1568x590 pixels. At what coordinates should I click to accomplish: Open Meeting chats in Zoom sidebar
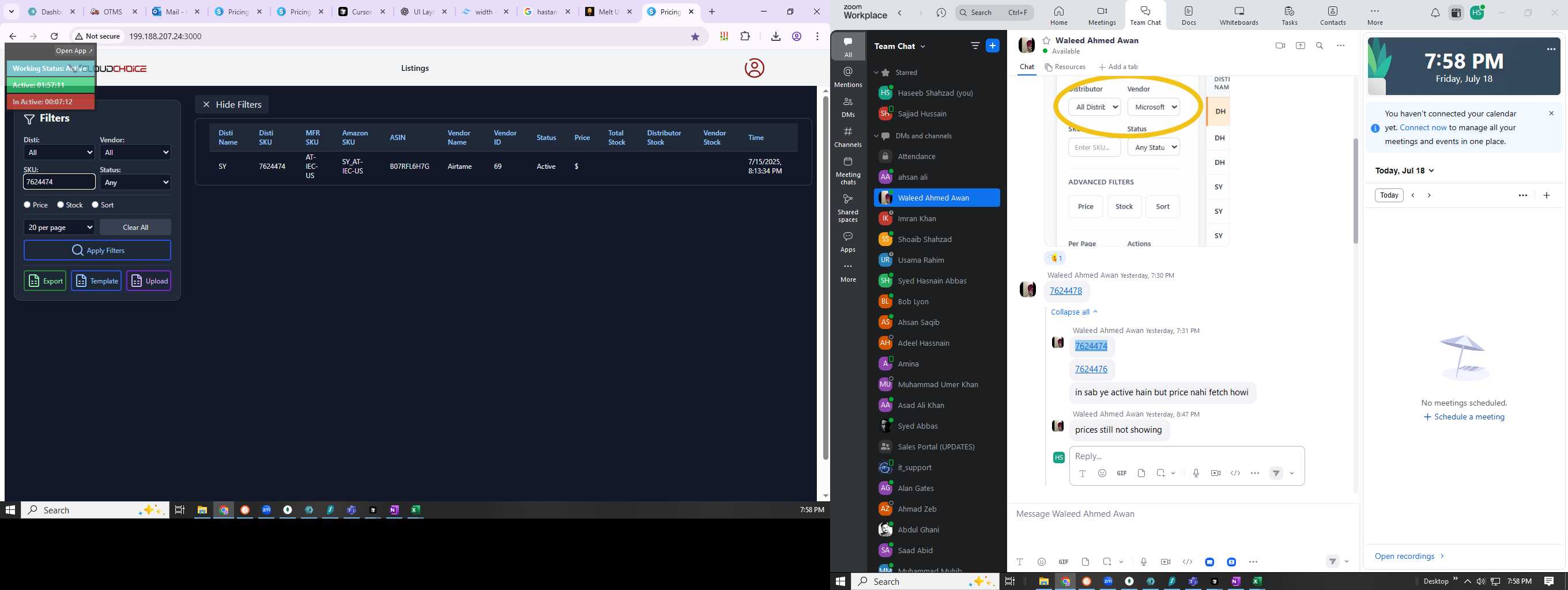[x=848, y=171]
